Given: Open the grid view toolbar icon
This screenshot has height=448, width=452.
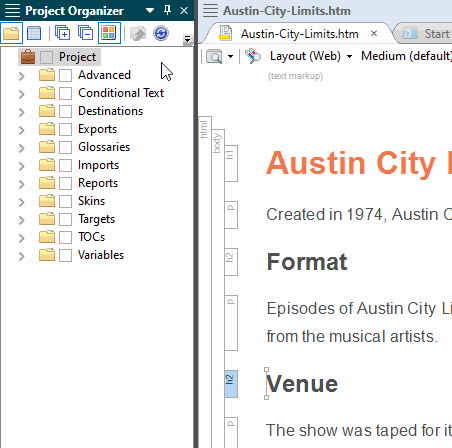Looking at the screenshot, I should coord(34,33).
